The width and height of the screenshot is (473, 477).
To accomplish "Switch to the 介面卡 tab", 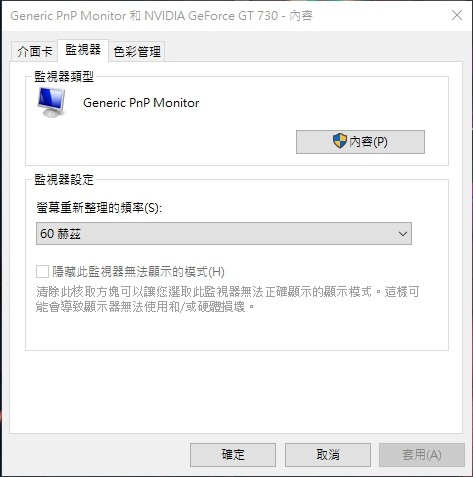I will pos(35,51).
